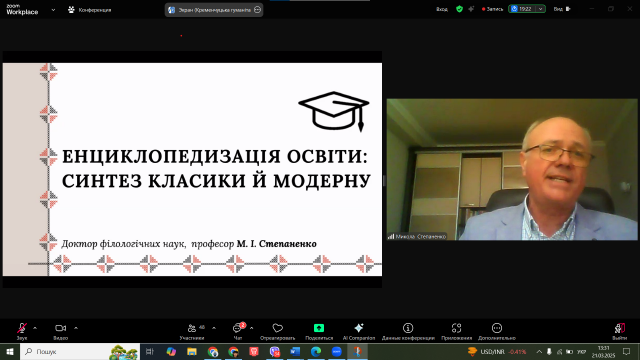Open Microsoft Edge from the taskbar

[316, 351]
